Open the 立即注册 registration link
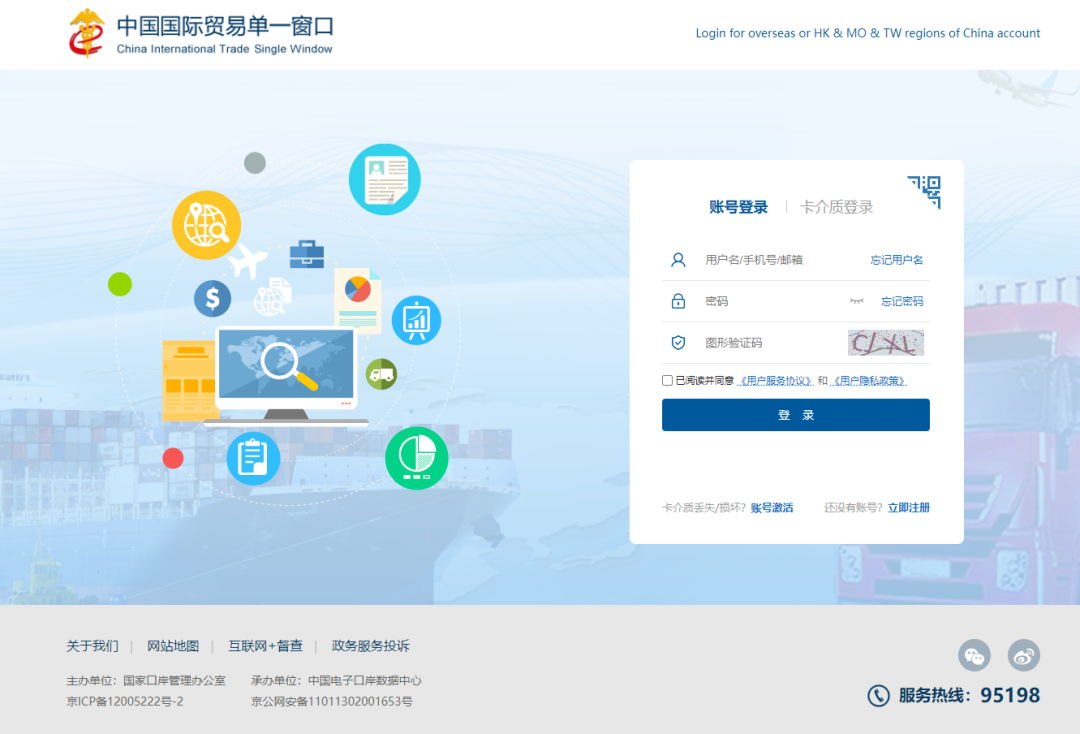The image size is (1080, 734). (908, 508)
